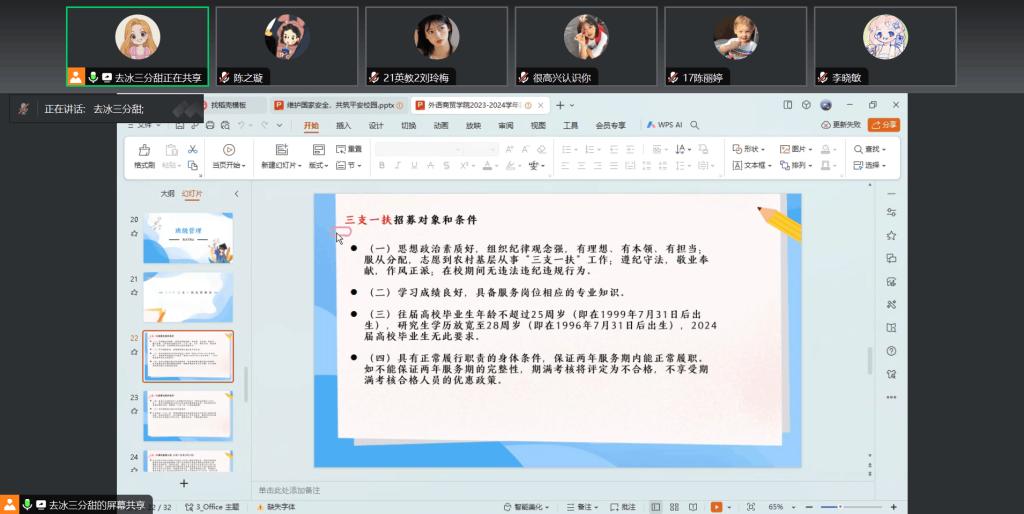Switch to the Outline (大纲) panel tab

[x=167, y=194]
